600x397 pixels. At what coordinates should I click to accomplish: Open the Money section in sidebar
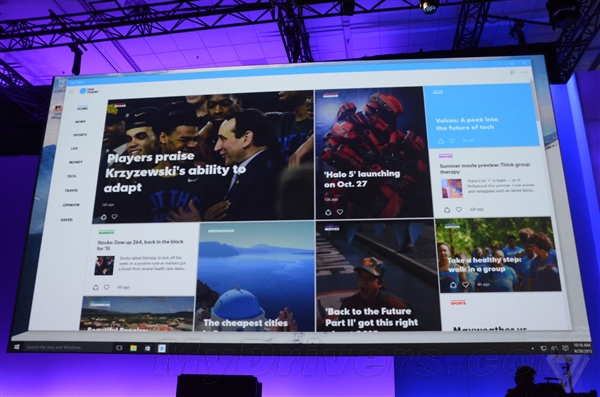pos(76,162)
